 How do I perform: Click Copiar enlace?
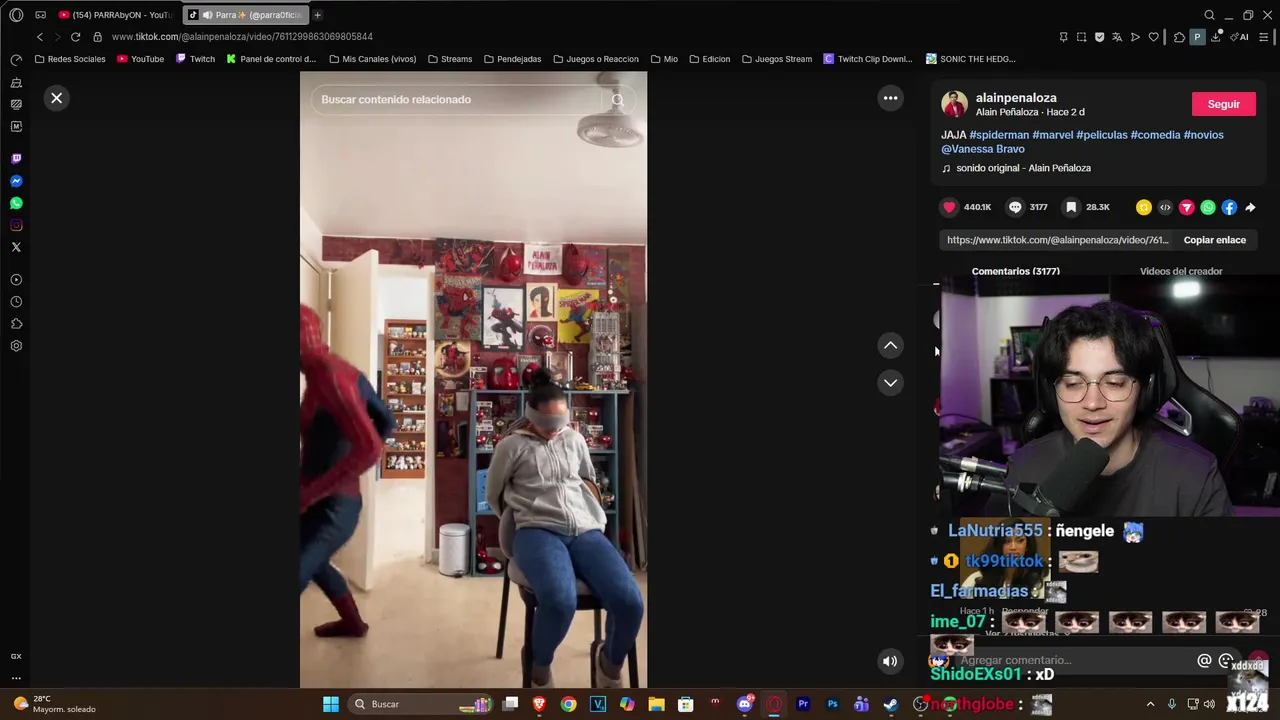(x=1214, y=240)
